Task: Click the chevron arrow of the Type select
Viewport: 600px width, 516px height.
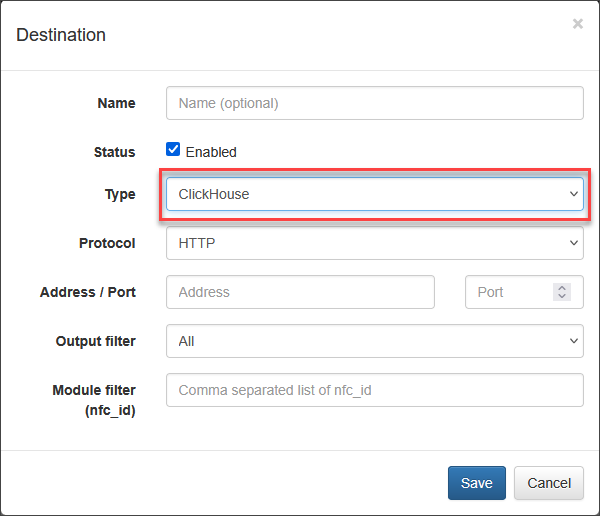Action: pos(574,194)
